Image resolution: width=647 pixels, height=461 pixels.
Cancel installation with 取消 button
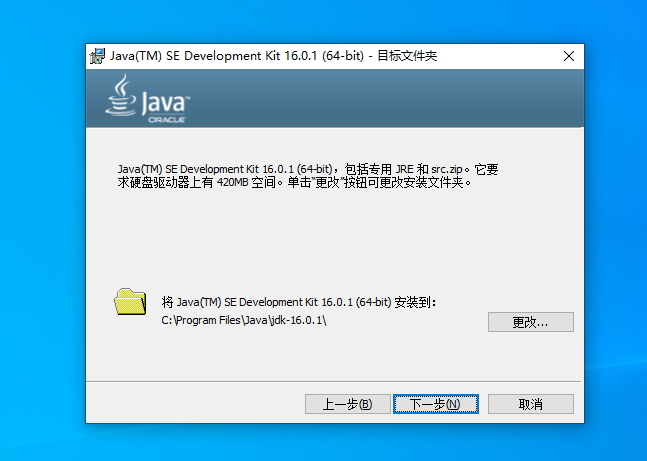pos(531,404)
